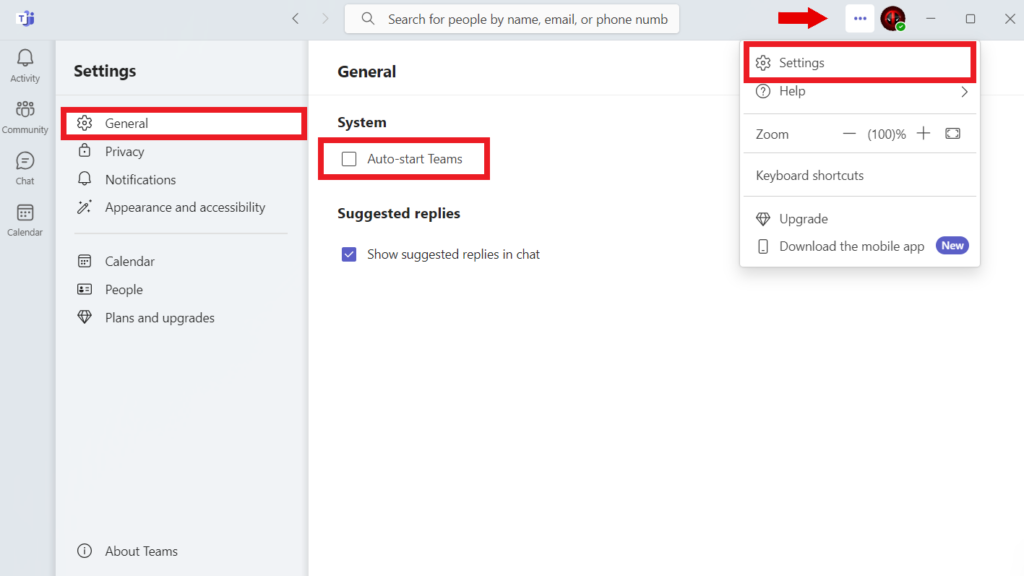Enable the Auto-start Teams checkbox
Viewport: 1024px width, 576px height.
click(x=349, y=158)
